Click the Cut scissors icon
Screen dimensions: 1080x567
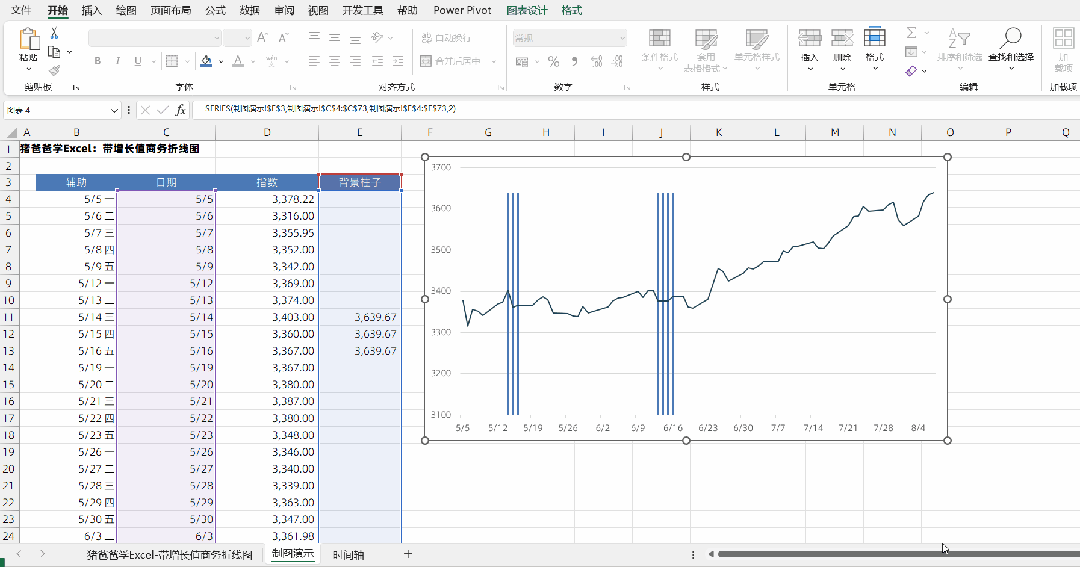pyautogui.click(x=54, y=34)
